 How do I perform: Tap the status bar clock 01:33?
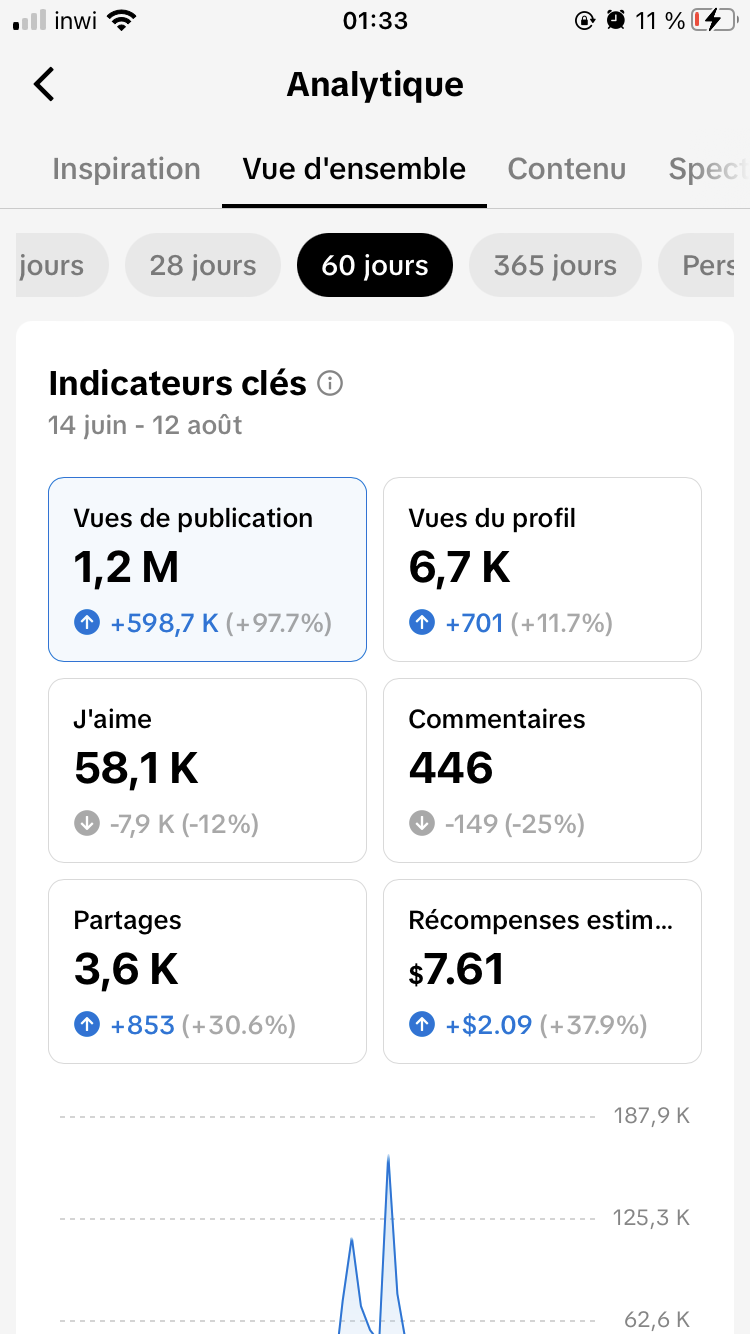(375, 20)
